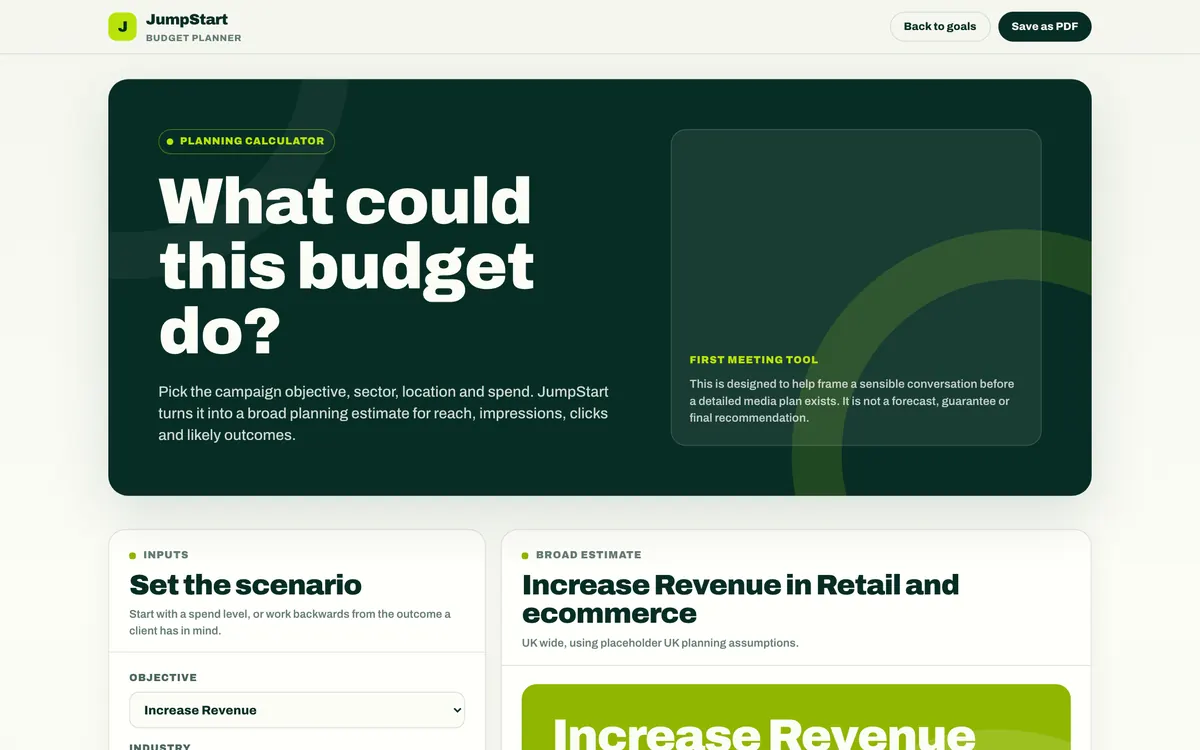Click the paragraph starting "Pick the campaign objective"

(383, 413)
